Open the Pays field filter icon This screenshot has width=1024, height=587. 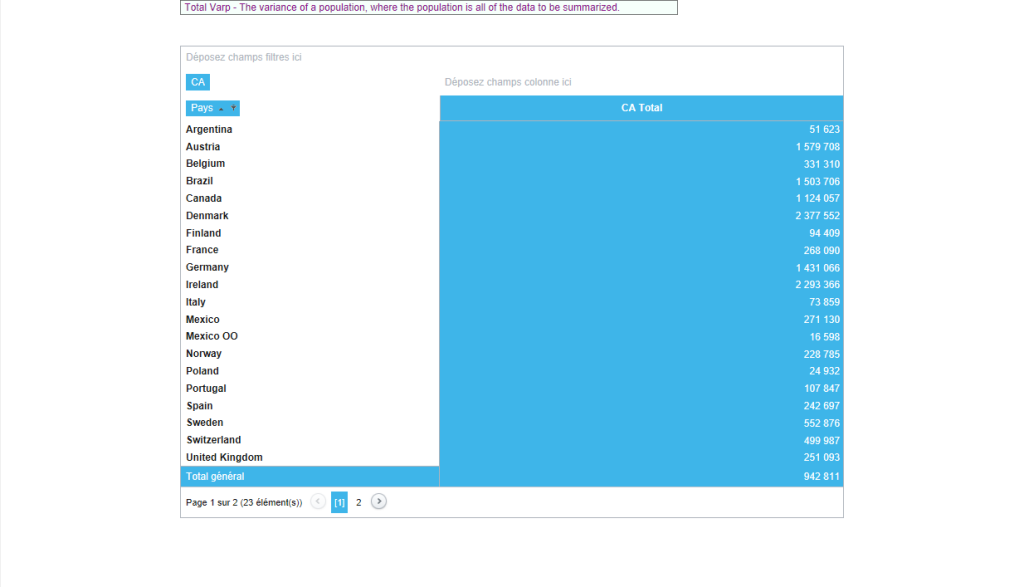point(233,108)
